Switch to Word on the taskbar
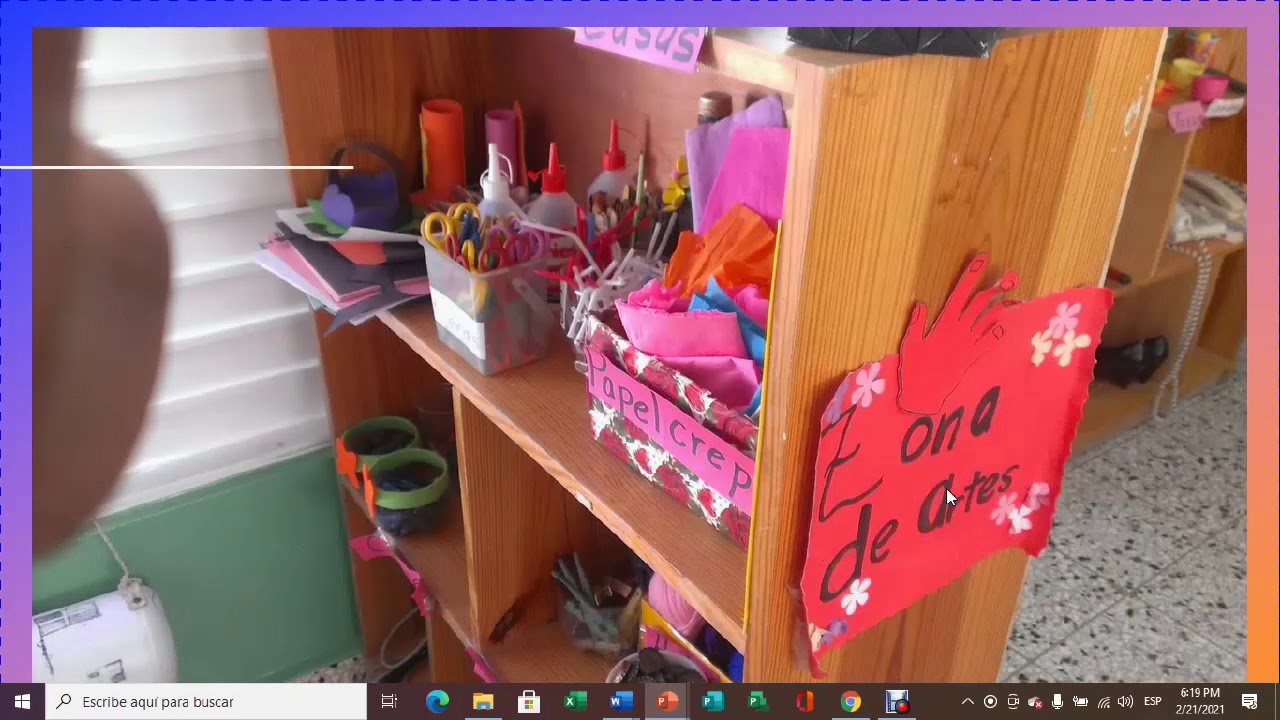This screenshot has width=1280, height=720. [x=621, y=702]
